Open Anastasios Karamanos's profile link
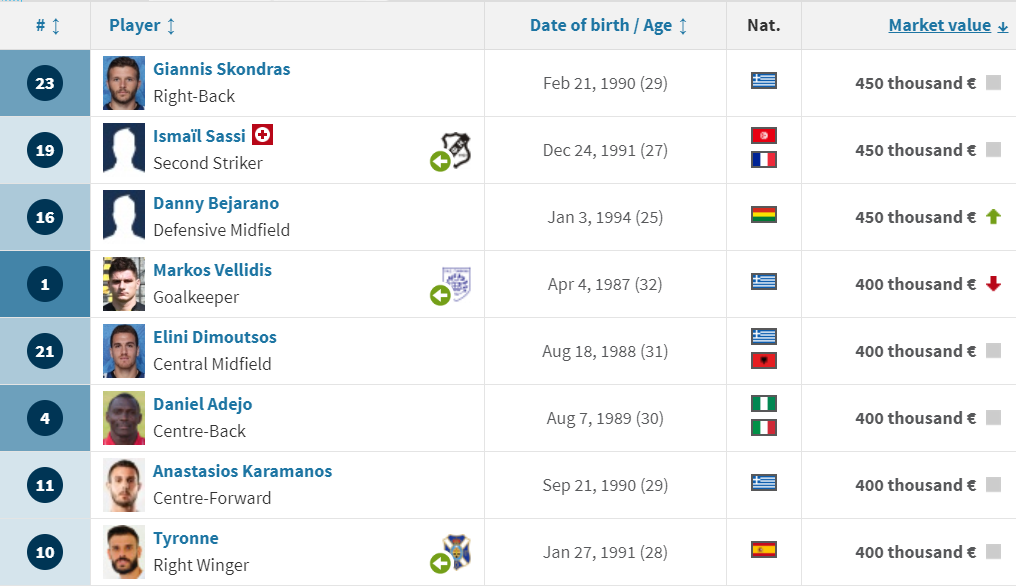The image size is (1016, 586). pyautogui.click(x=242, y=471)
